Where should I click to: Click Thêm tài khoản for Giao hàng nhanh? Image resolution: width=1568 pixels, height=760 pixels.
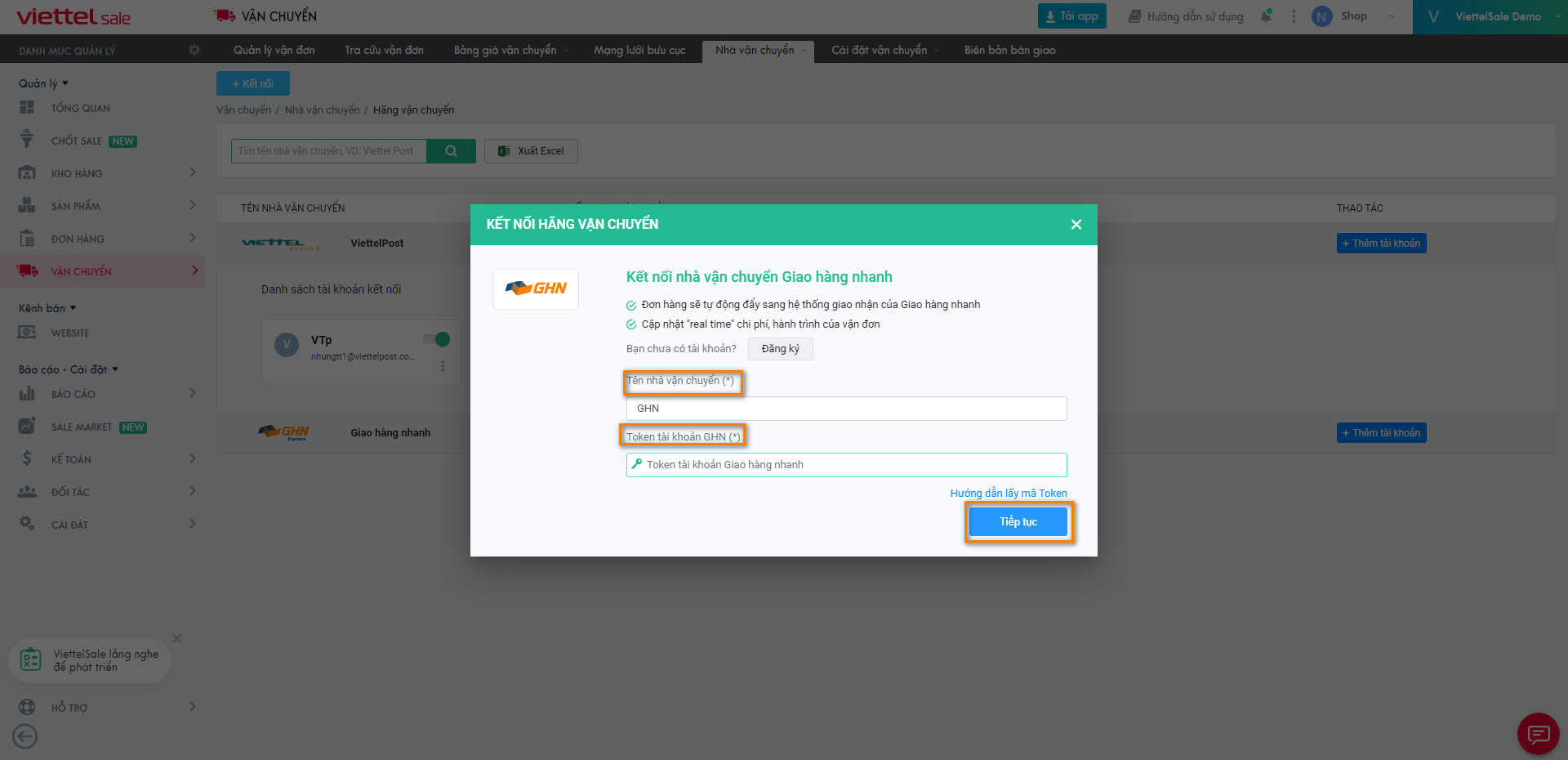tap(1381, 432)
